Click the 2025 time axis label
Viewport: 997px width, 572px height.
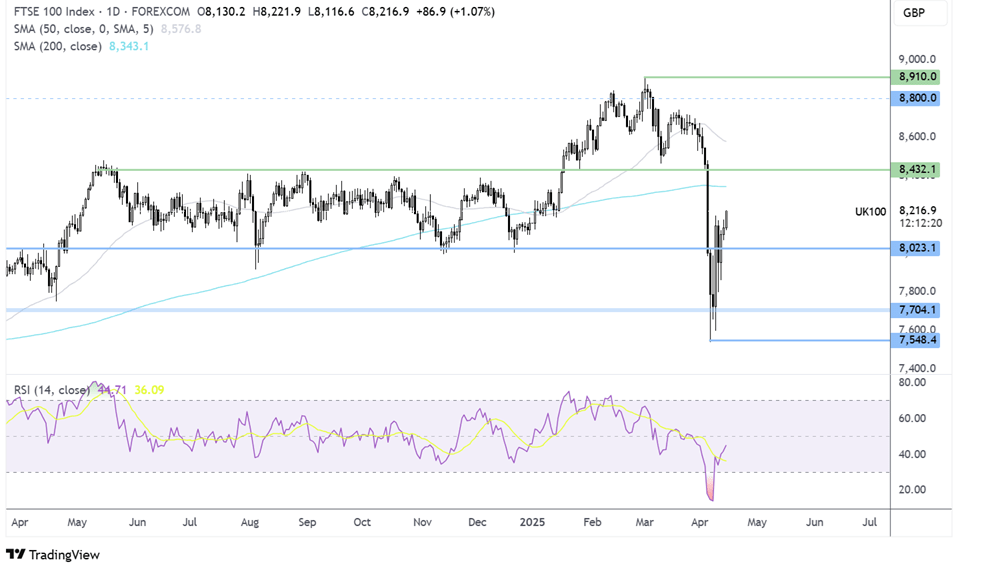(532, 522)
